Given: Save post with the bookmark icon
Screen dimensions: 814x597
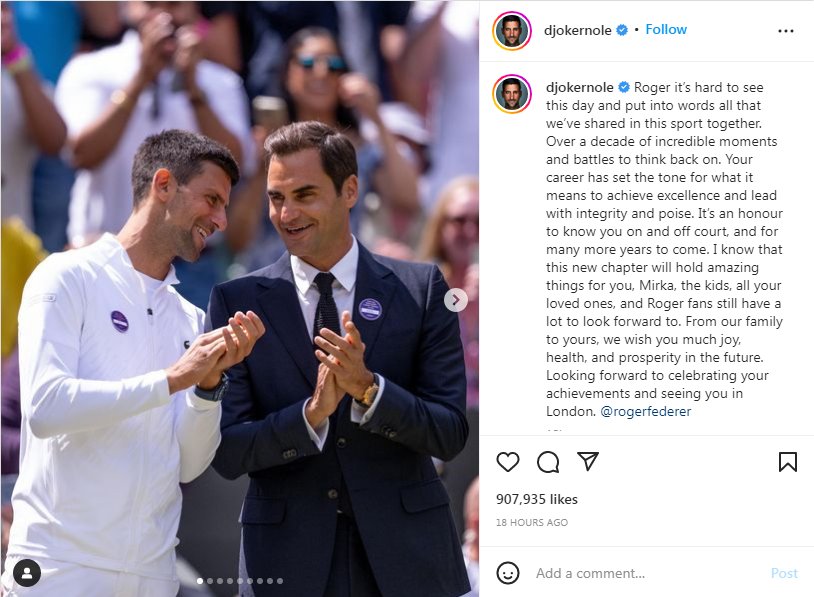Looking at the screenshot, I should tap(788, 462).
